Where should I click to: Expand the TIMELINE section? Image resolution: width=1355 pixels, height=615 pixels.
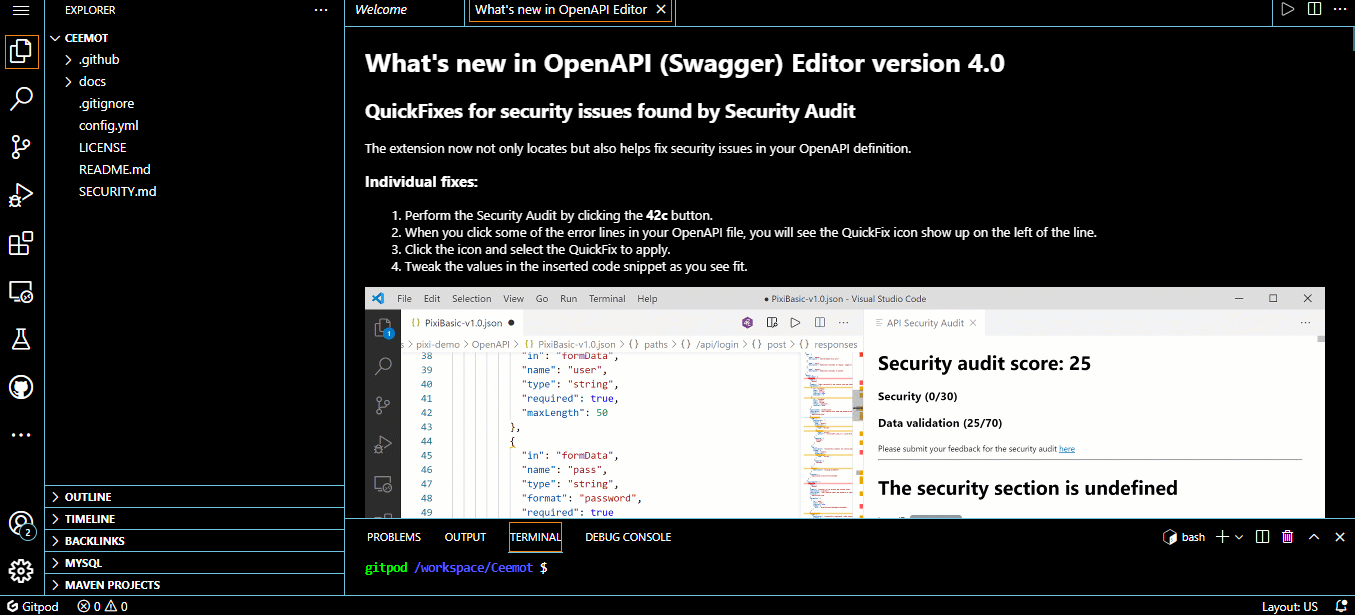pos(195,519)
